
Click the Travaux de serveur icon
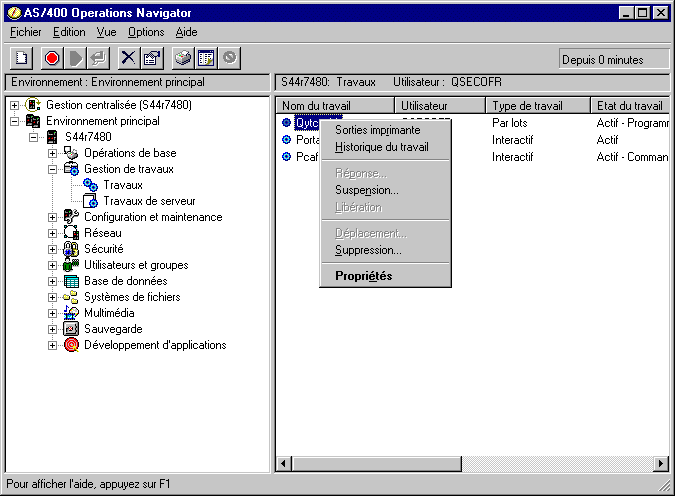click(x=90, y=201)
